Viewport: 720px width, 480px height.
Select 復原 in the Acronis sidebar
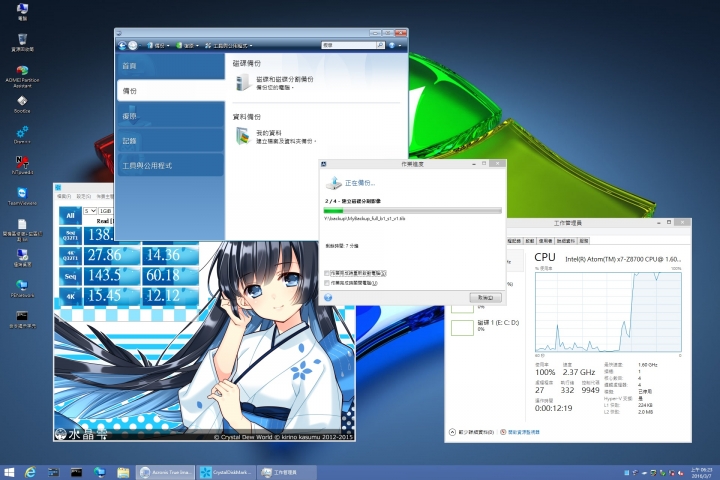(170, 116)
